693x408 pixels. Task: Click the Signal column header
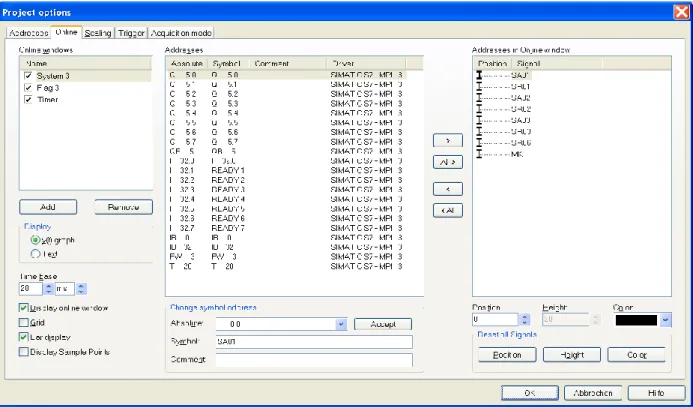coord(557,64)
